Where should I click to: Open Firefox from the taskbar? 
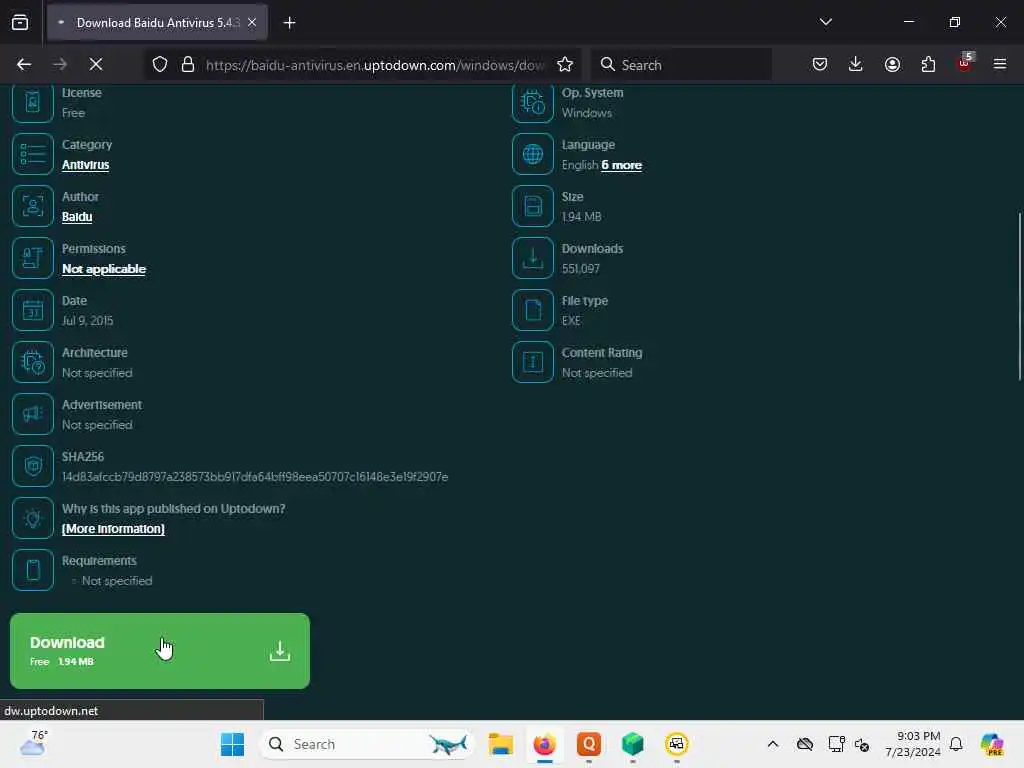pos(545,744)
